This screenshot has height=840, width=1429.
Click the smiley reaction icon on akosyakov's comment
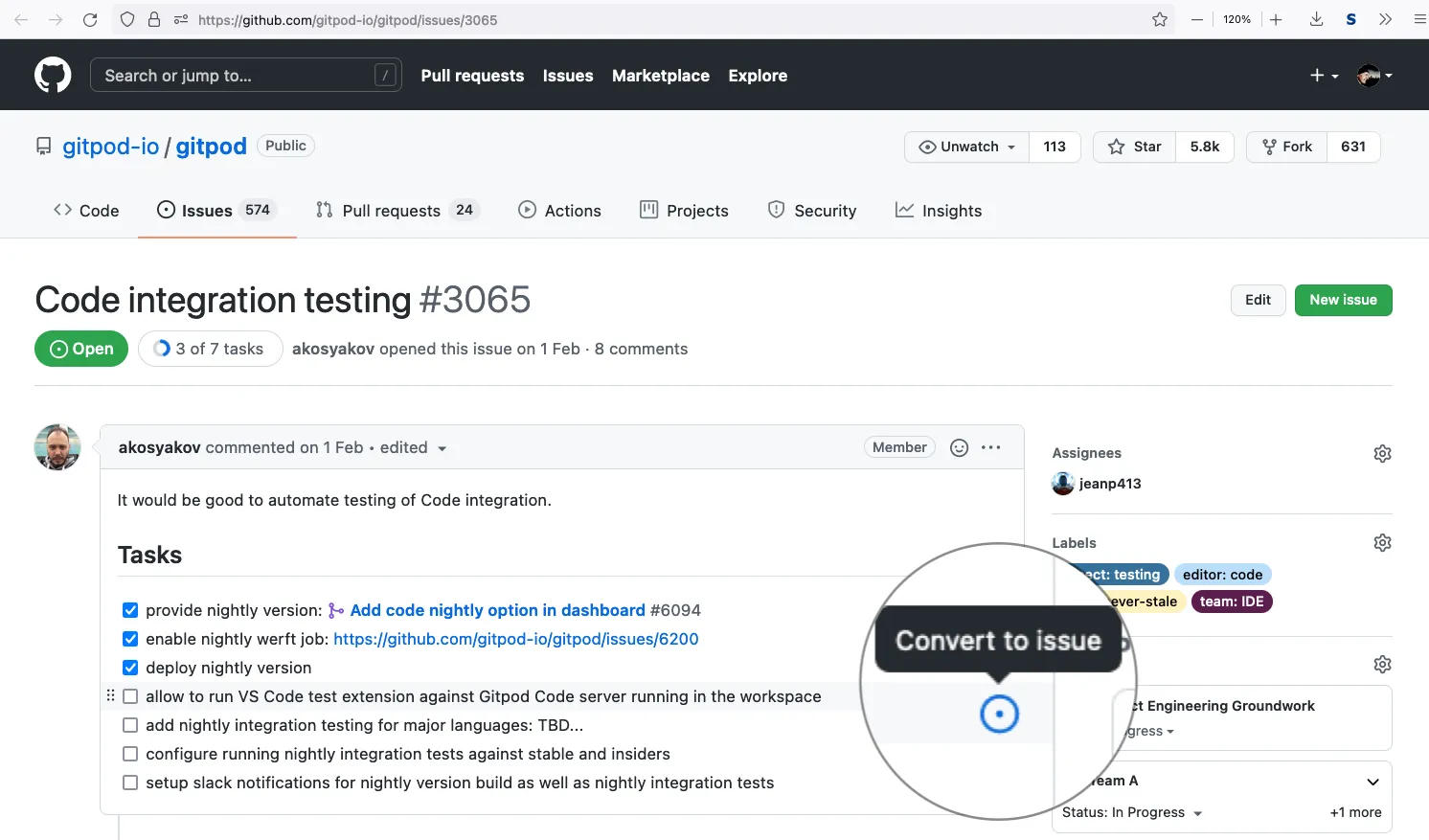(959, 446)
